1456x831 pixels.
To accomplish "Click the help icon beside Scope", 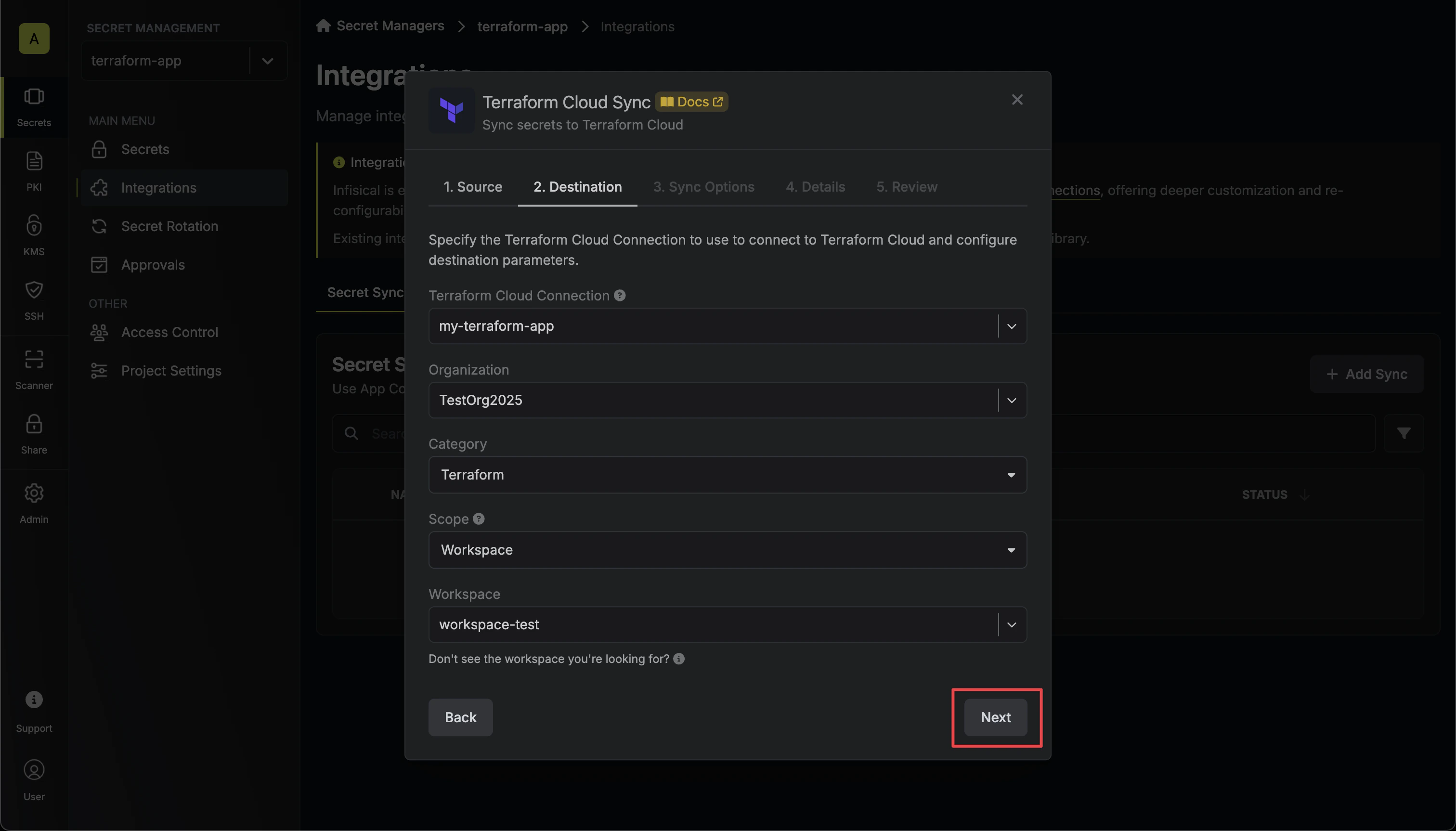I will (478, 518).
